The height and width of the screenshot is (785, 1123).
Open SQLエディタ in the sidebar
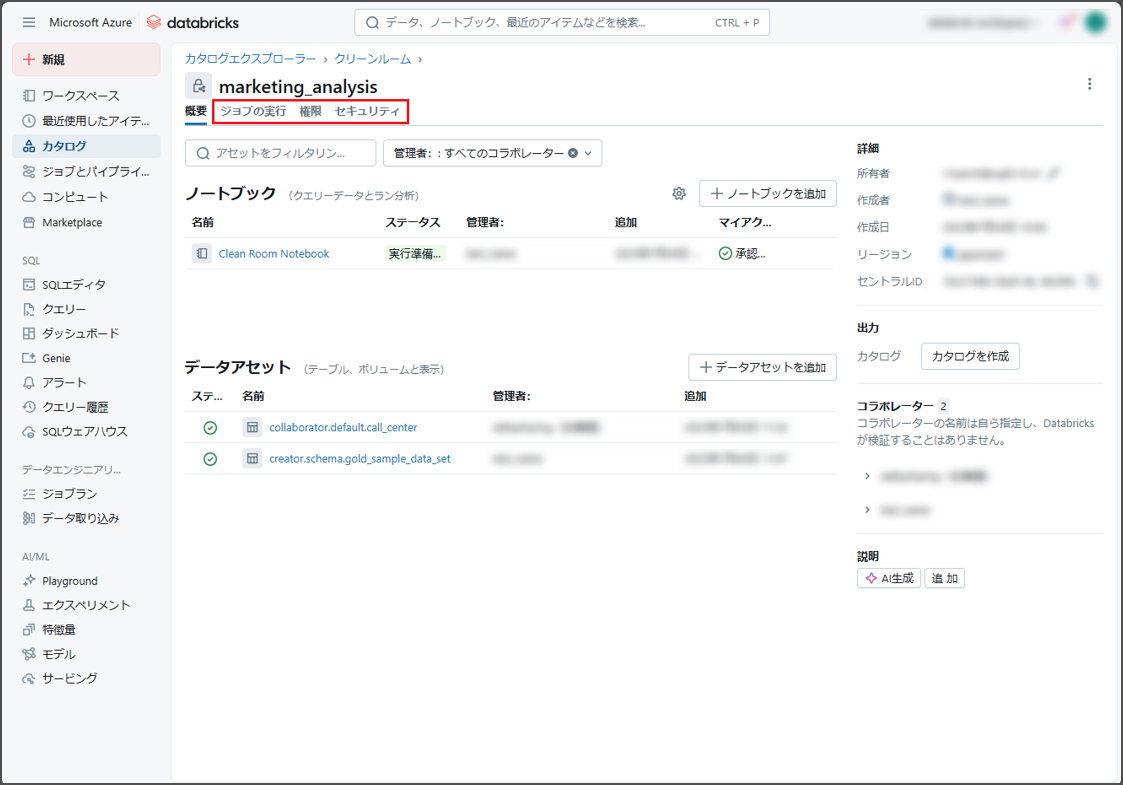(87, 284)
